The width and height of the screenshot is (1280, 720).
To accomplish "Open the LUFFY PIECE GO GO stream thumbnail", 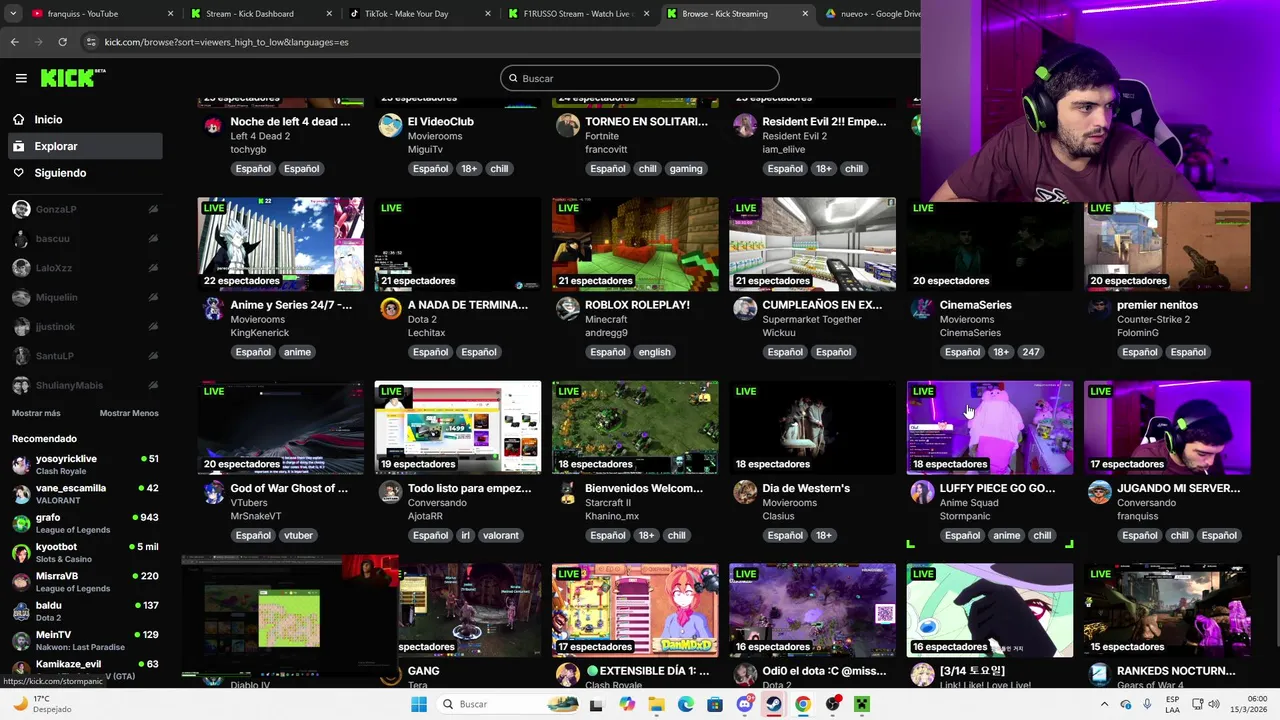I will coord(990,427).
